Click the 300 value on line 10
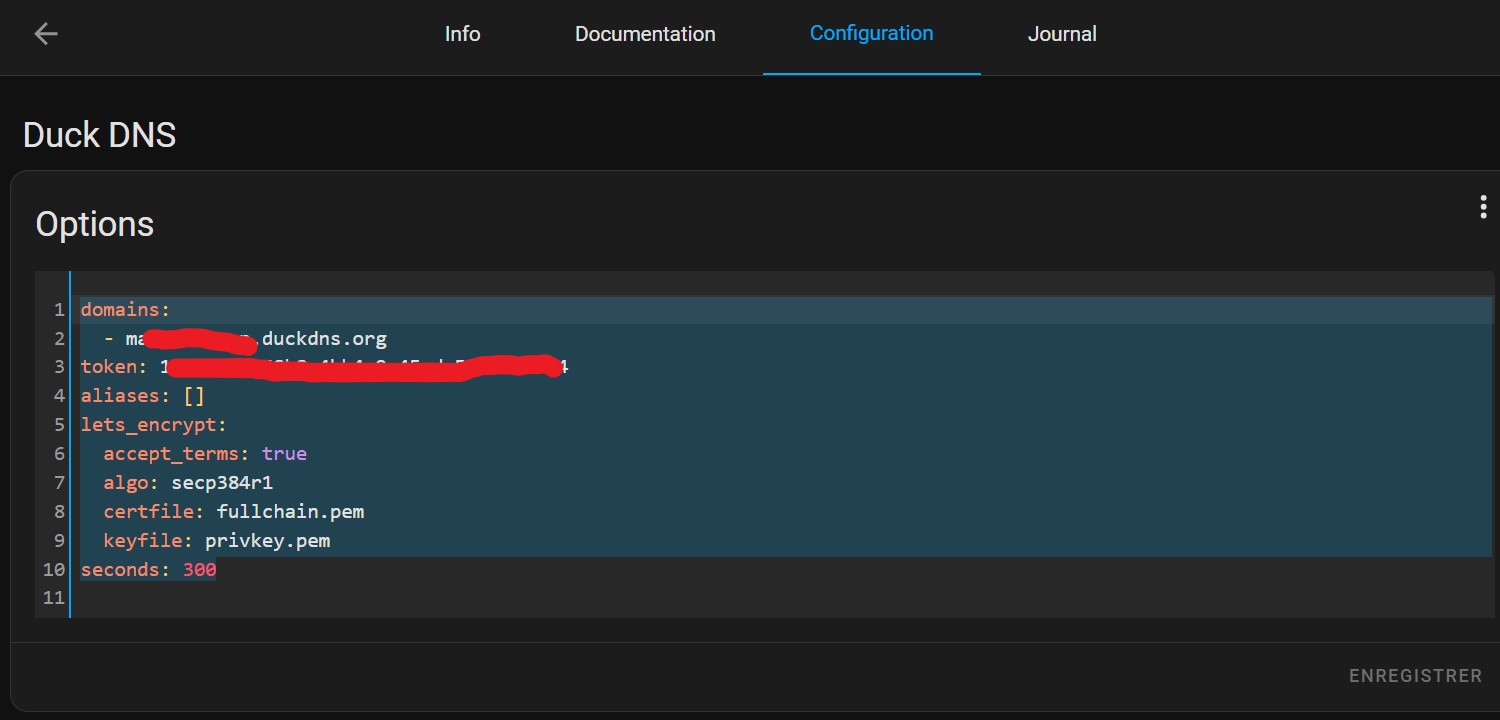 tap(199, 569)
